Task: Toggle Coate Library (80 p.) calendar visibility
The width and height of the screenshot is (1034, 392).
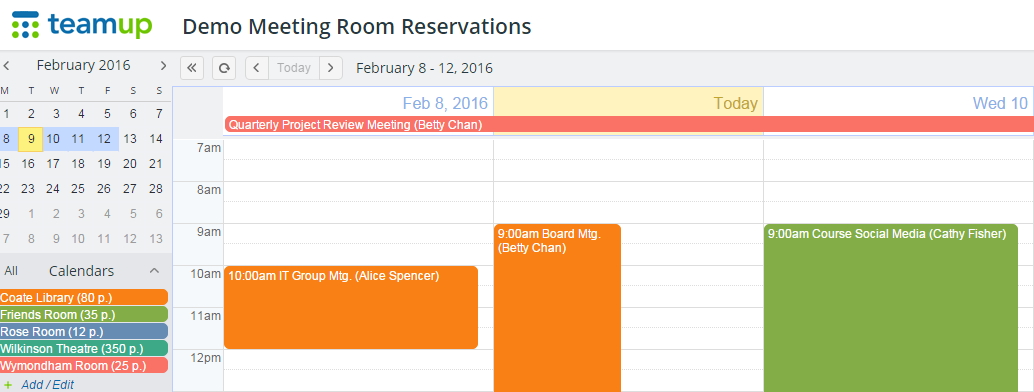Action: pos(84,298)
